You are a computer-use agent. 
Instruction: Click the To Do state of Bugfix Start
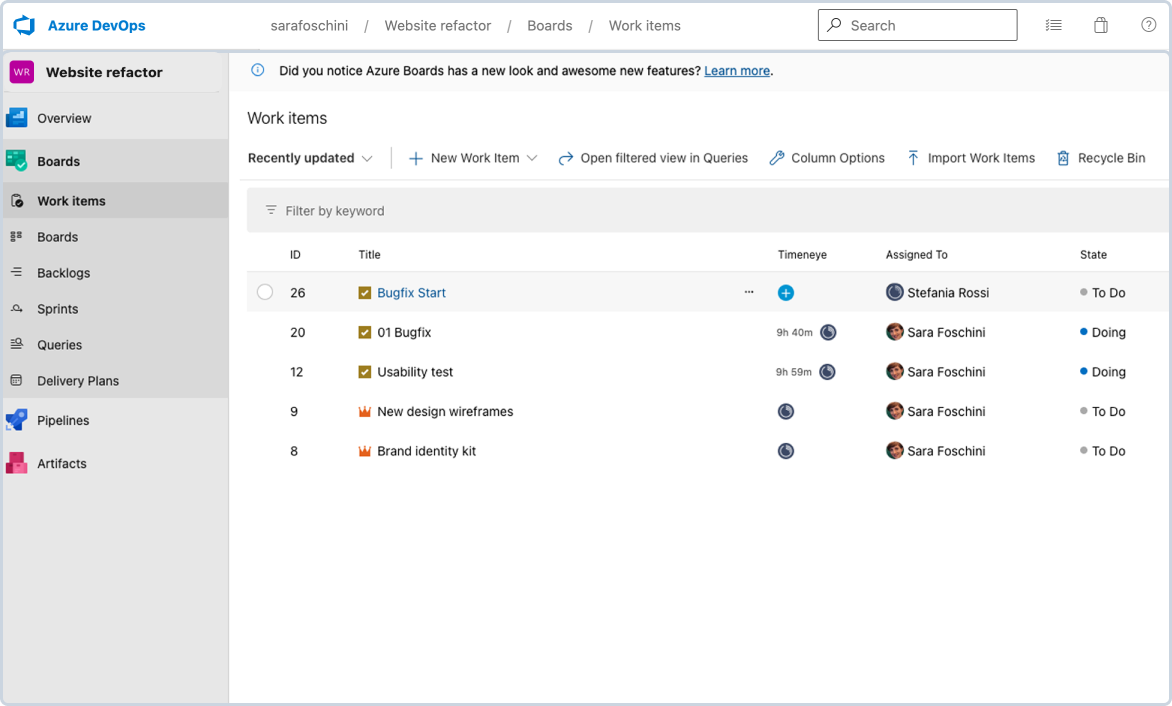click(x=1102, y=293)
